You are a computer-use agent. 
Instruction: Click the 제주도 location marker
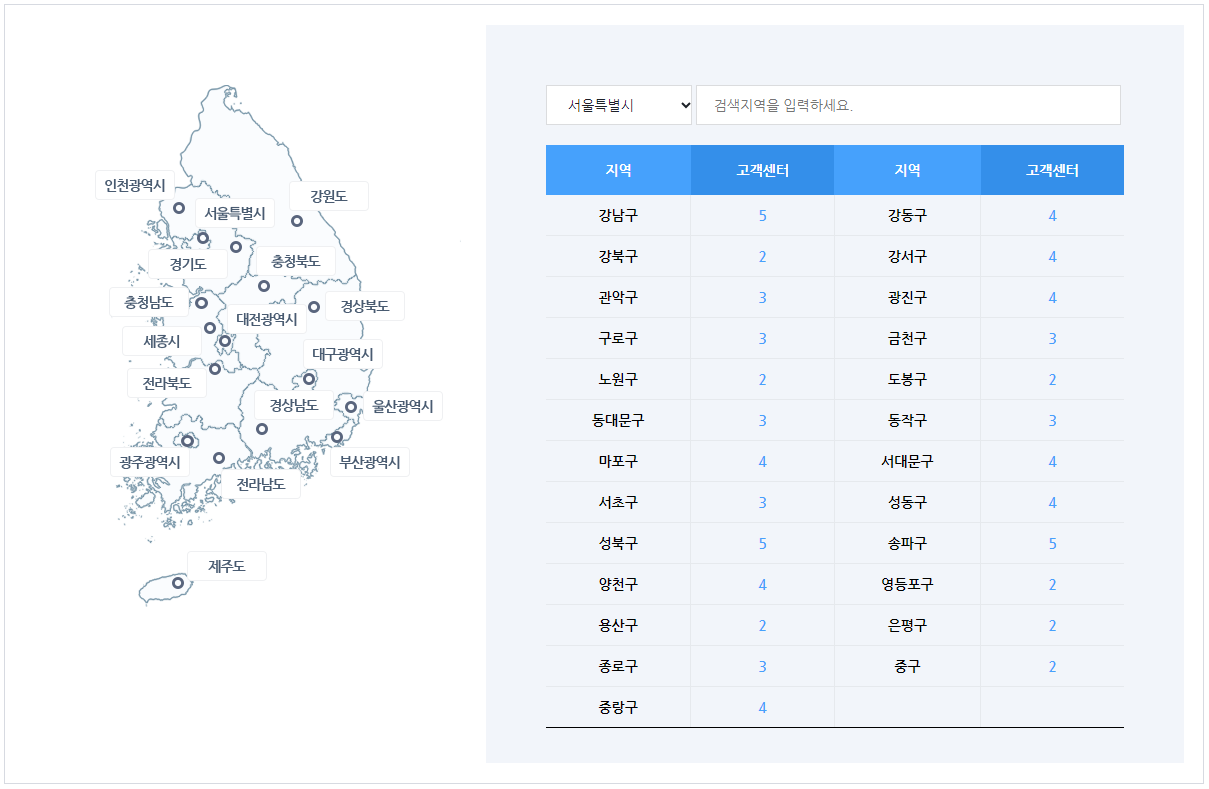click(178, 582)
